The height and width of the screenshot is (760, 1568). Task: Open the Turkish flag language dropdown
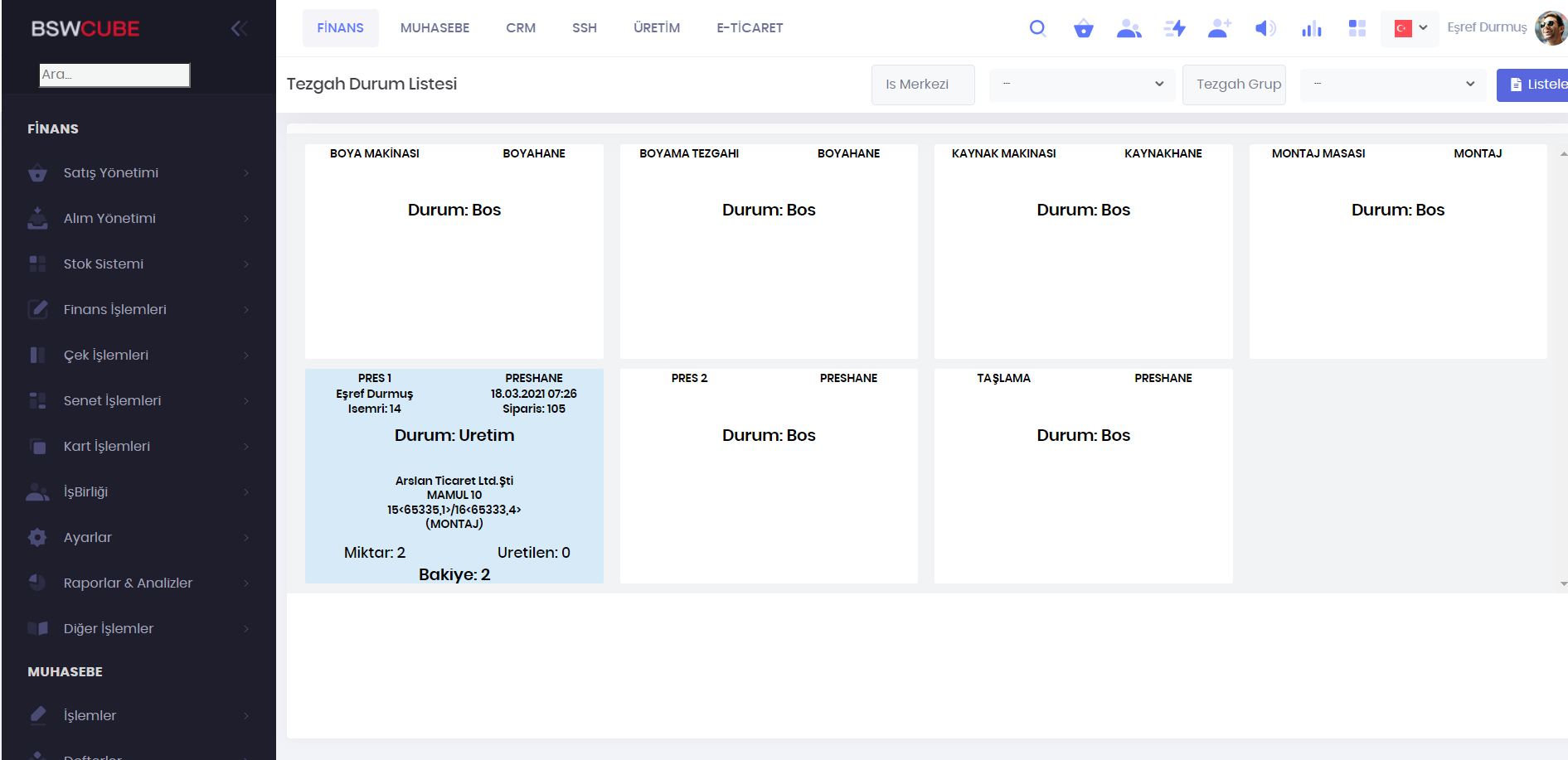pos(1410,28)
